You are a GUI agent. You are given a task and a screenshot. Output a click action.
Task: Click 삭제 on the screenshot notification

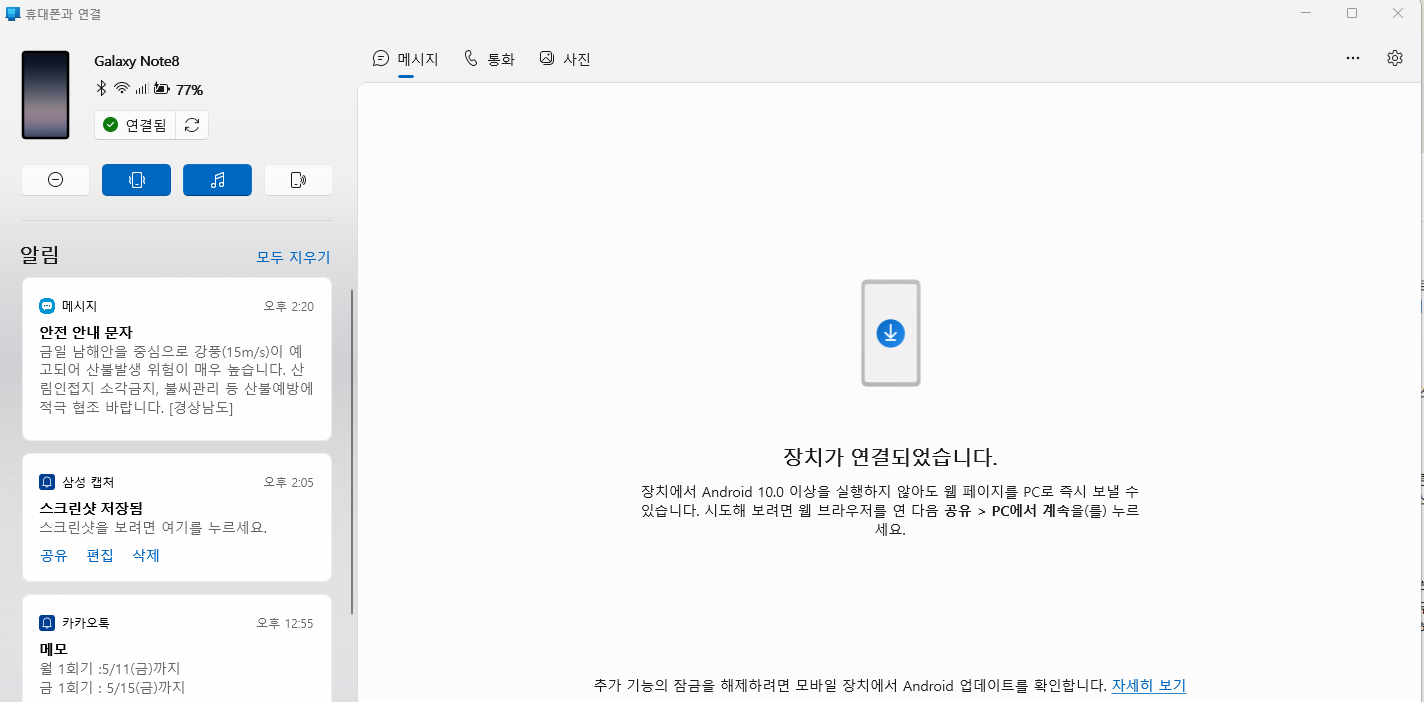pos(146,555)
